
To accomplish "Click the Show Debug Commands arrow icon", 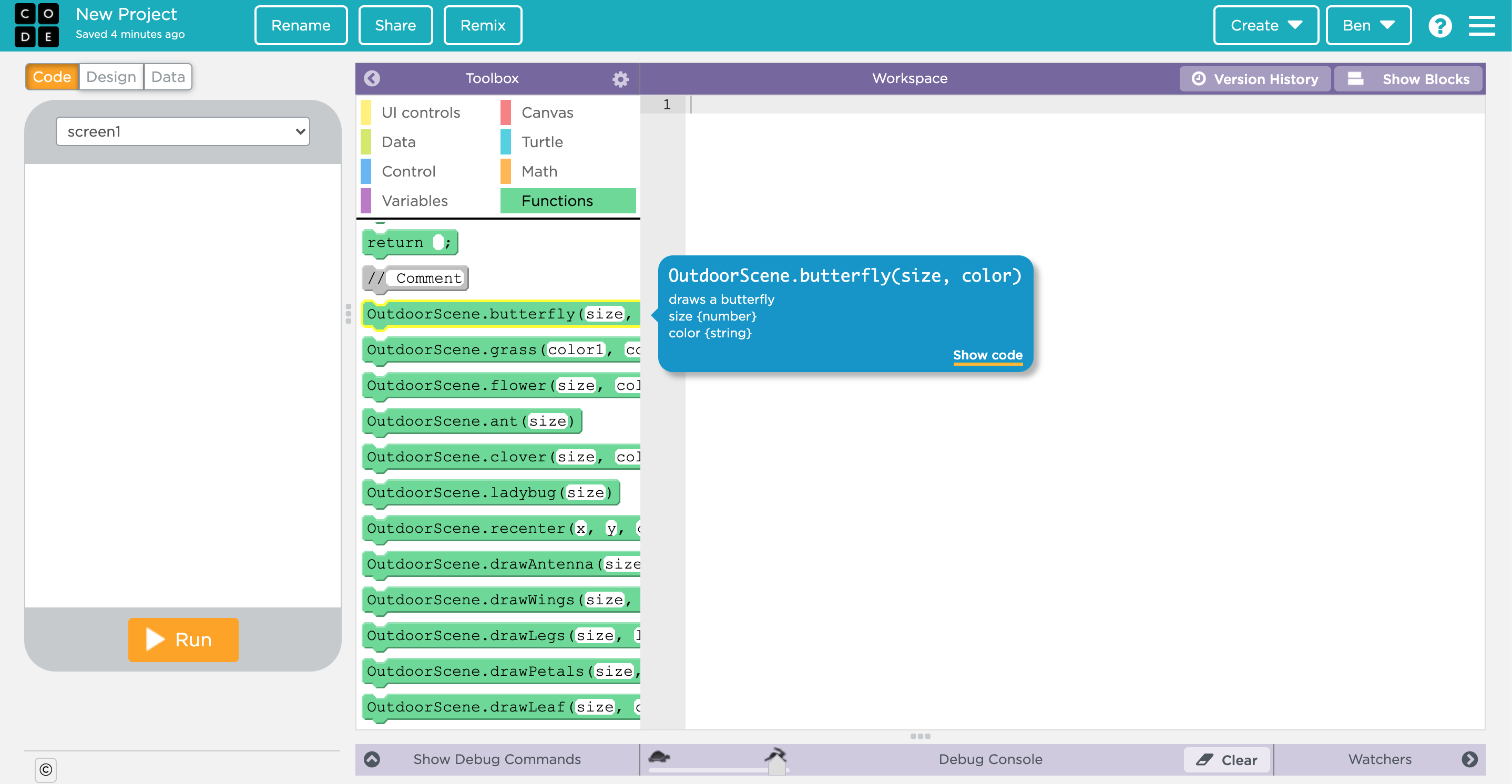I will click(372, 759).
